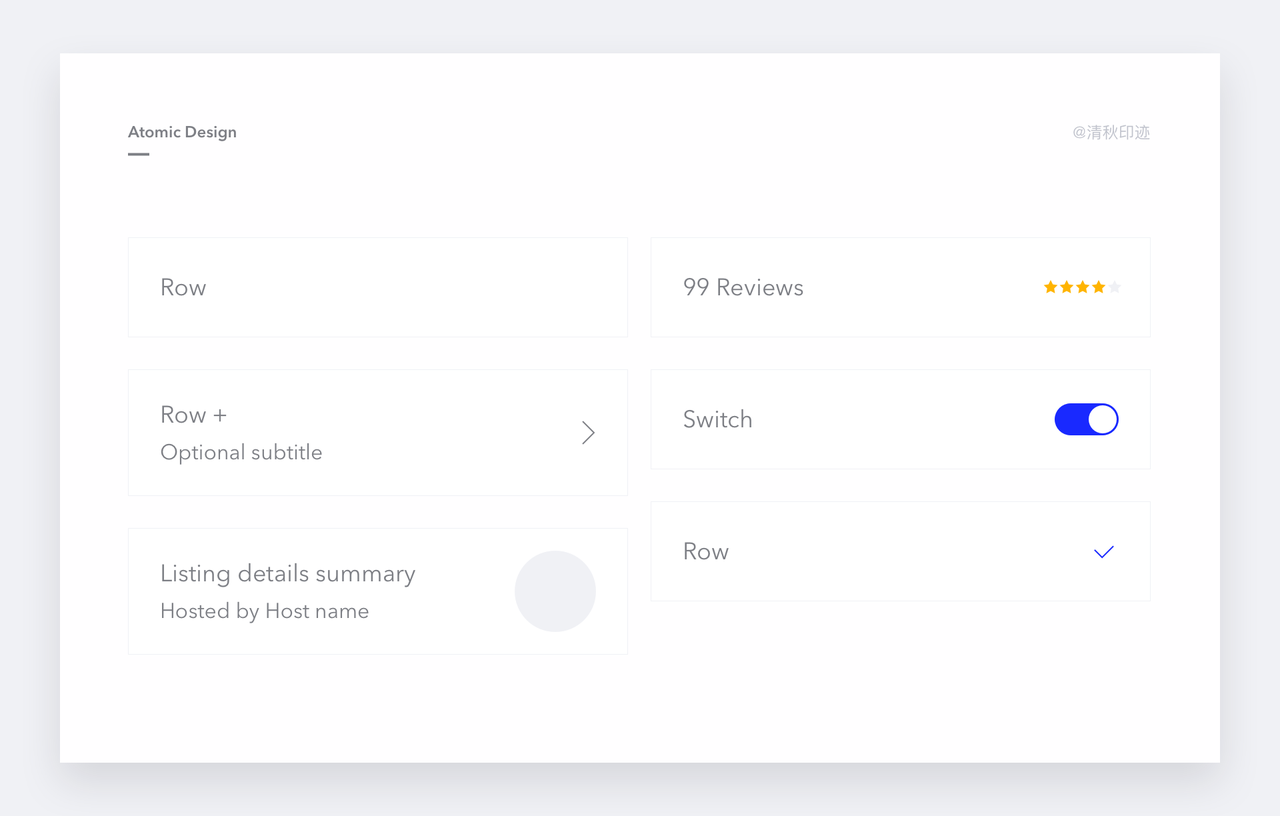Select the Row label beside the checkmark
This screenshot has height=816, width=1280.
tap(705, 551)
